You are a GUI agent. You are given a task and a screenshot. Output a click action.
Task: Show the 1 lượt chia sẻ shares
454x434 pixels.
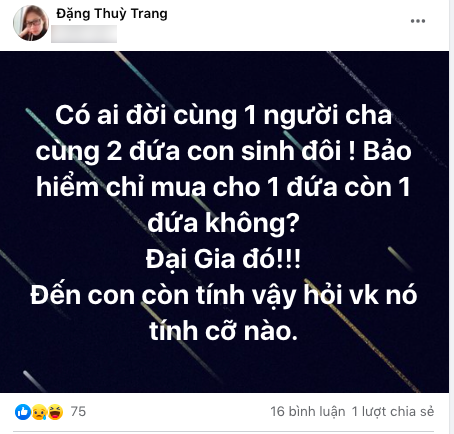(393, 412)
